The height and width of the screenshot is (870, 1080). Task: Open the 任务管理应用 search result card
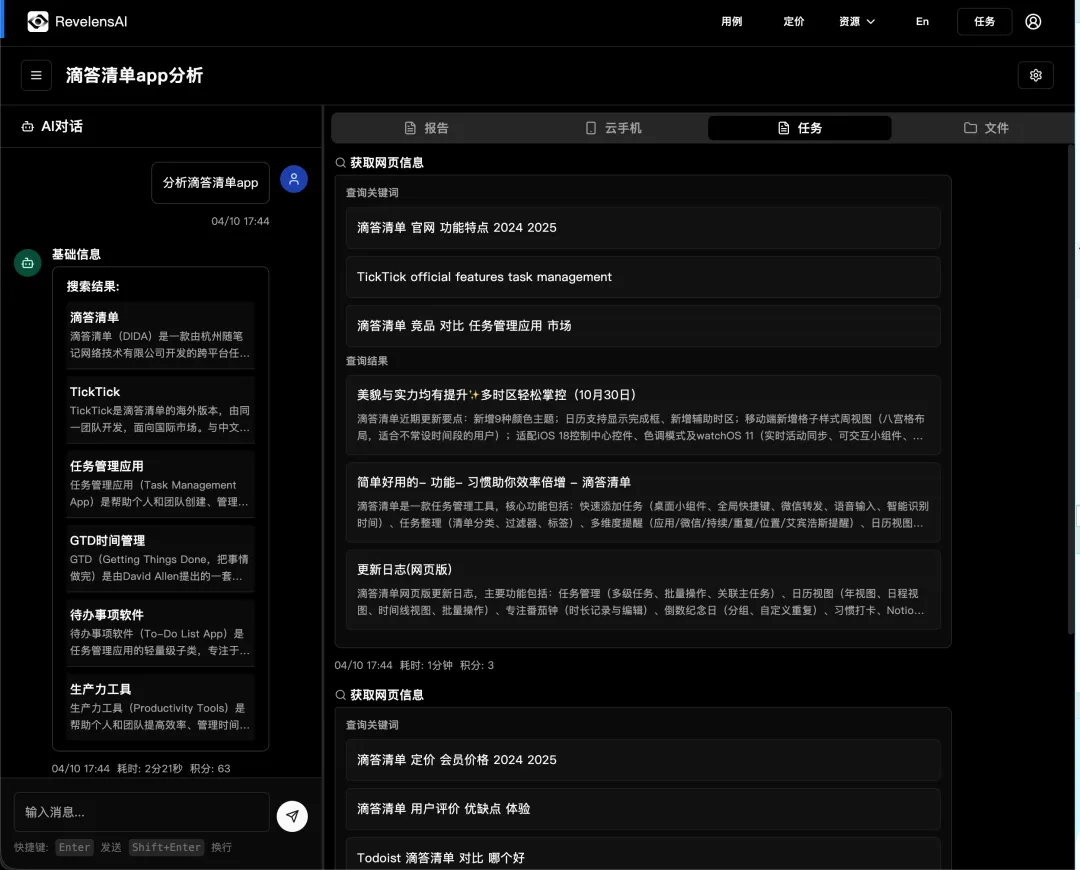(x=160, y=484)
